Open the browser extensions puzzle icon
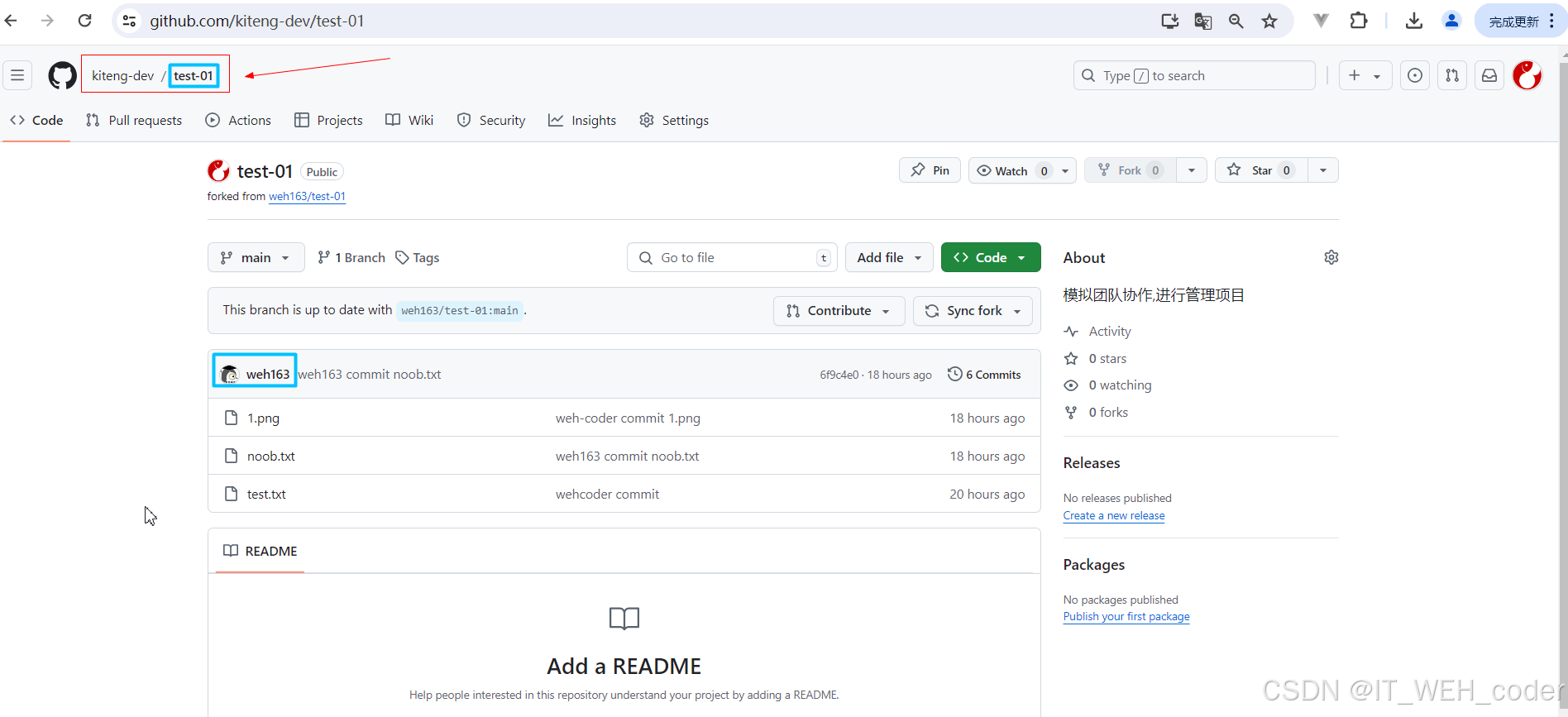This screenshot has width=1568, height=717. [x=1359, y=21]
